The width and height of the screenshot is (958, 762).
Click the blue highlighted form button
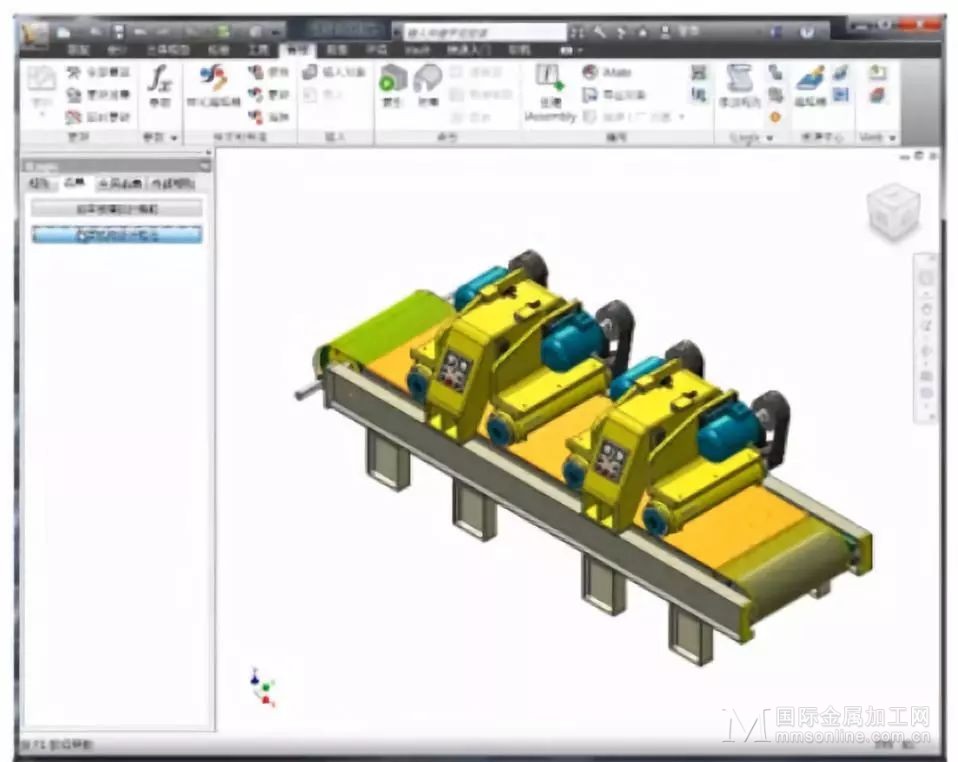117,235
